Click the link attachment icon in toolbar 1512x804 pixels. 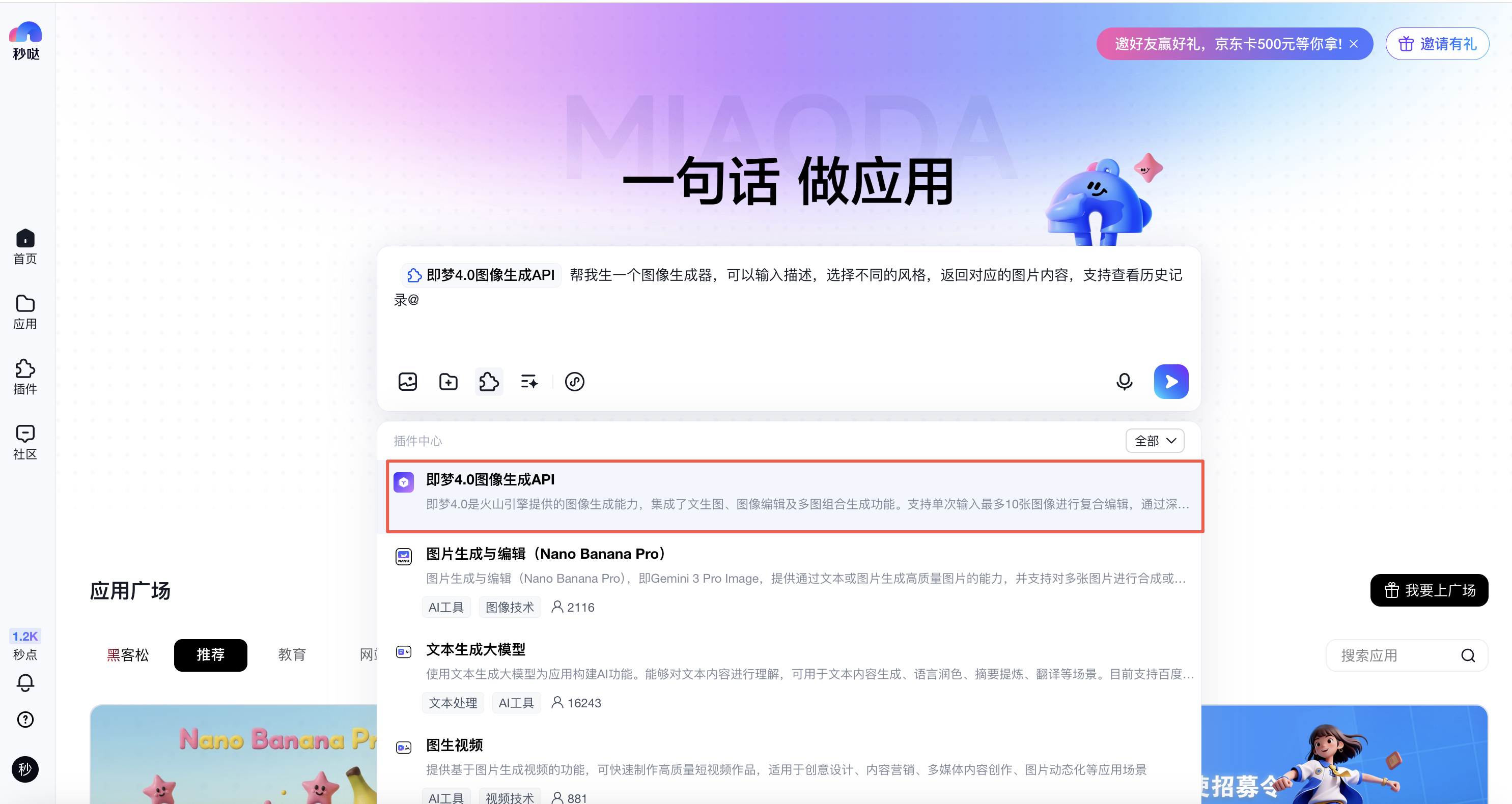[x=575, y=382]
